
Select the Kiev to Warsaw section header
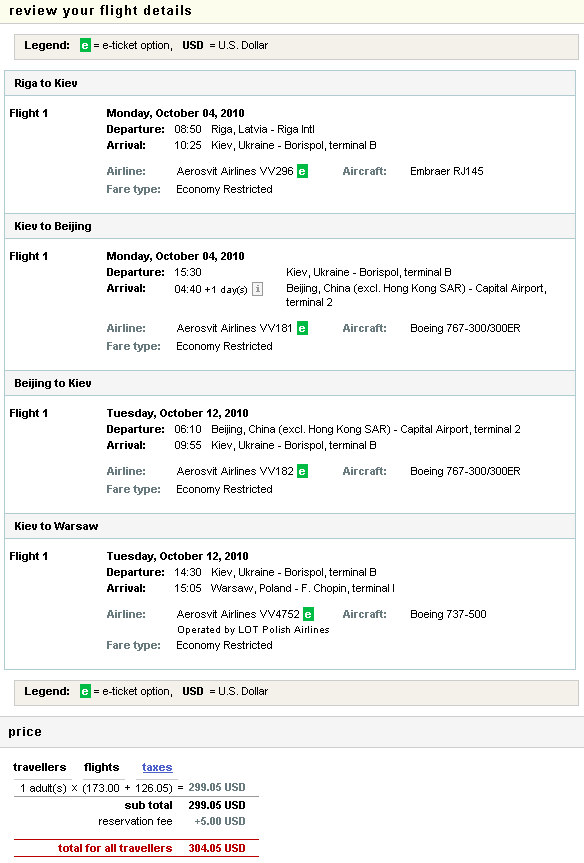(290, 526)
